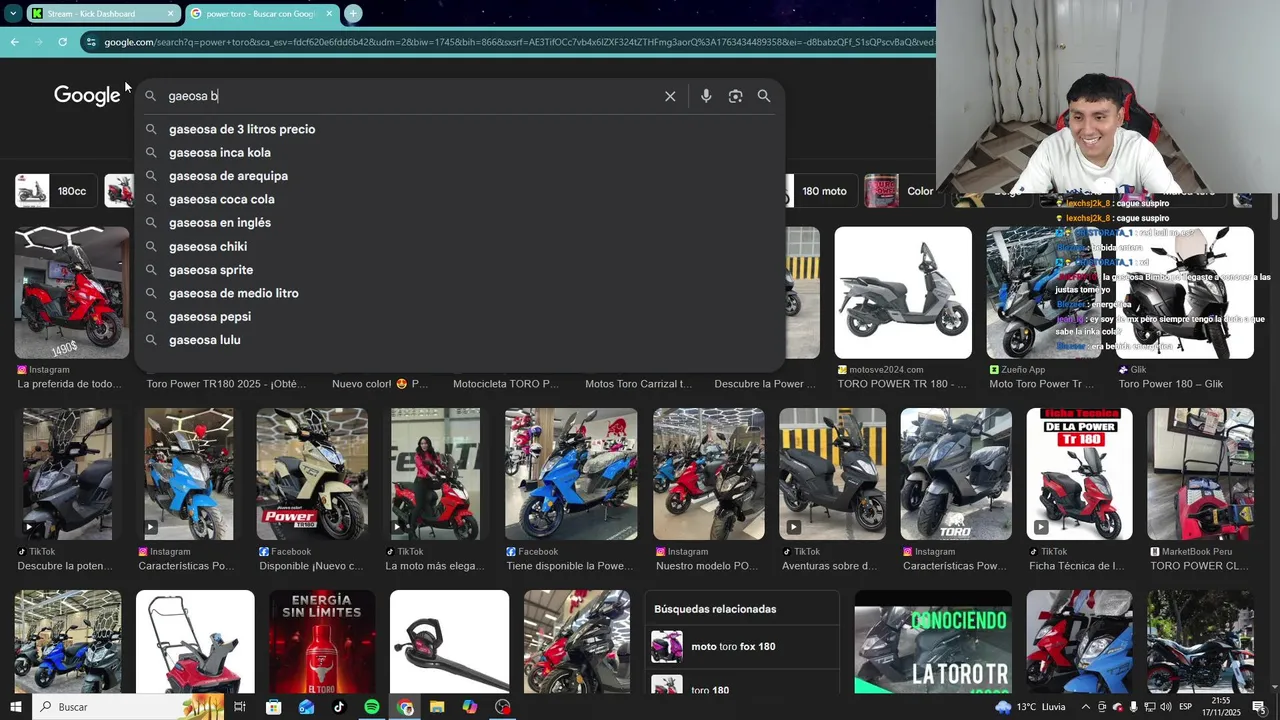The height and width of the screenshot is (720, 1280).
Task: Start voice search with microphone icon
Action: tap(706, 96)
